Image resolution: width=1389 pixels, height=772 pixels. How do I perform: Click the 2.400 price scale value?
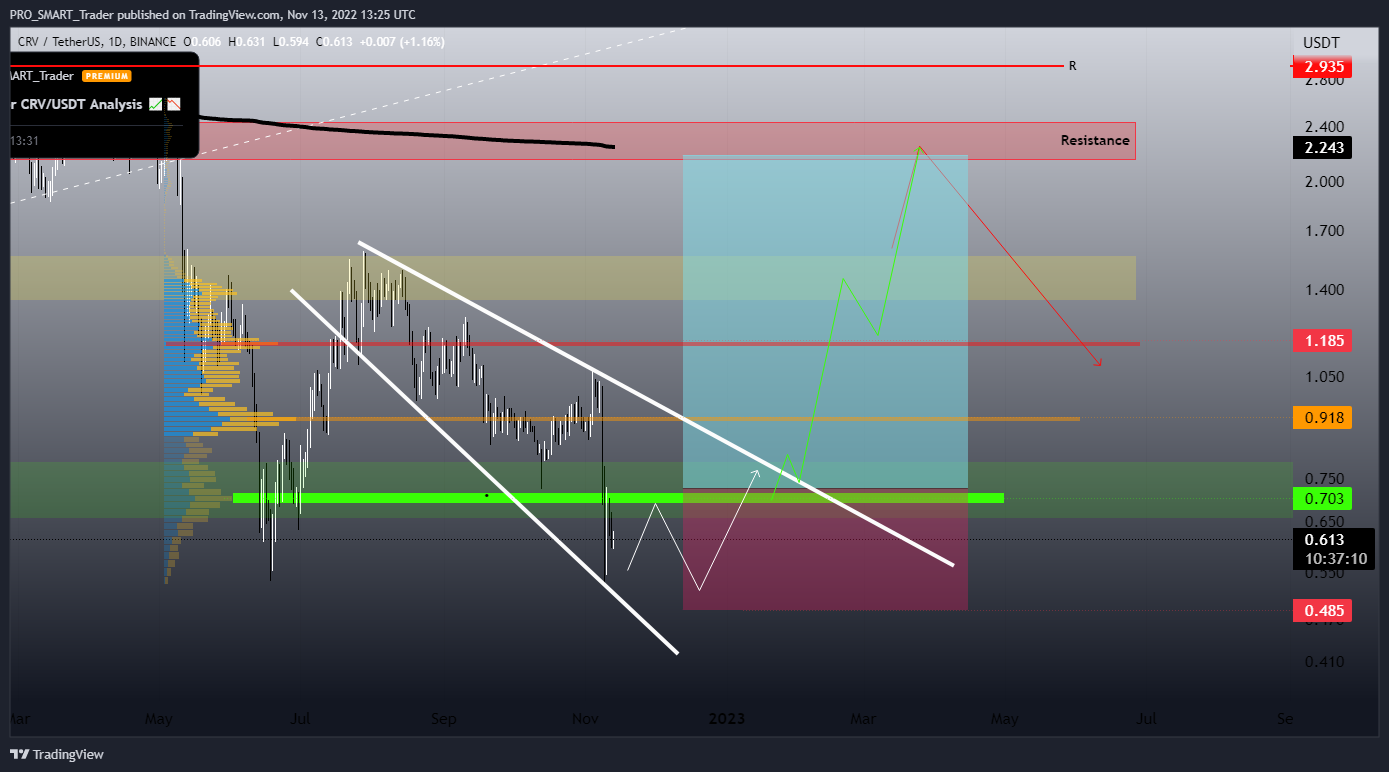[x=1322, y=127]
